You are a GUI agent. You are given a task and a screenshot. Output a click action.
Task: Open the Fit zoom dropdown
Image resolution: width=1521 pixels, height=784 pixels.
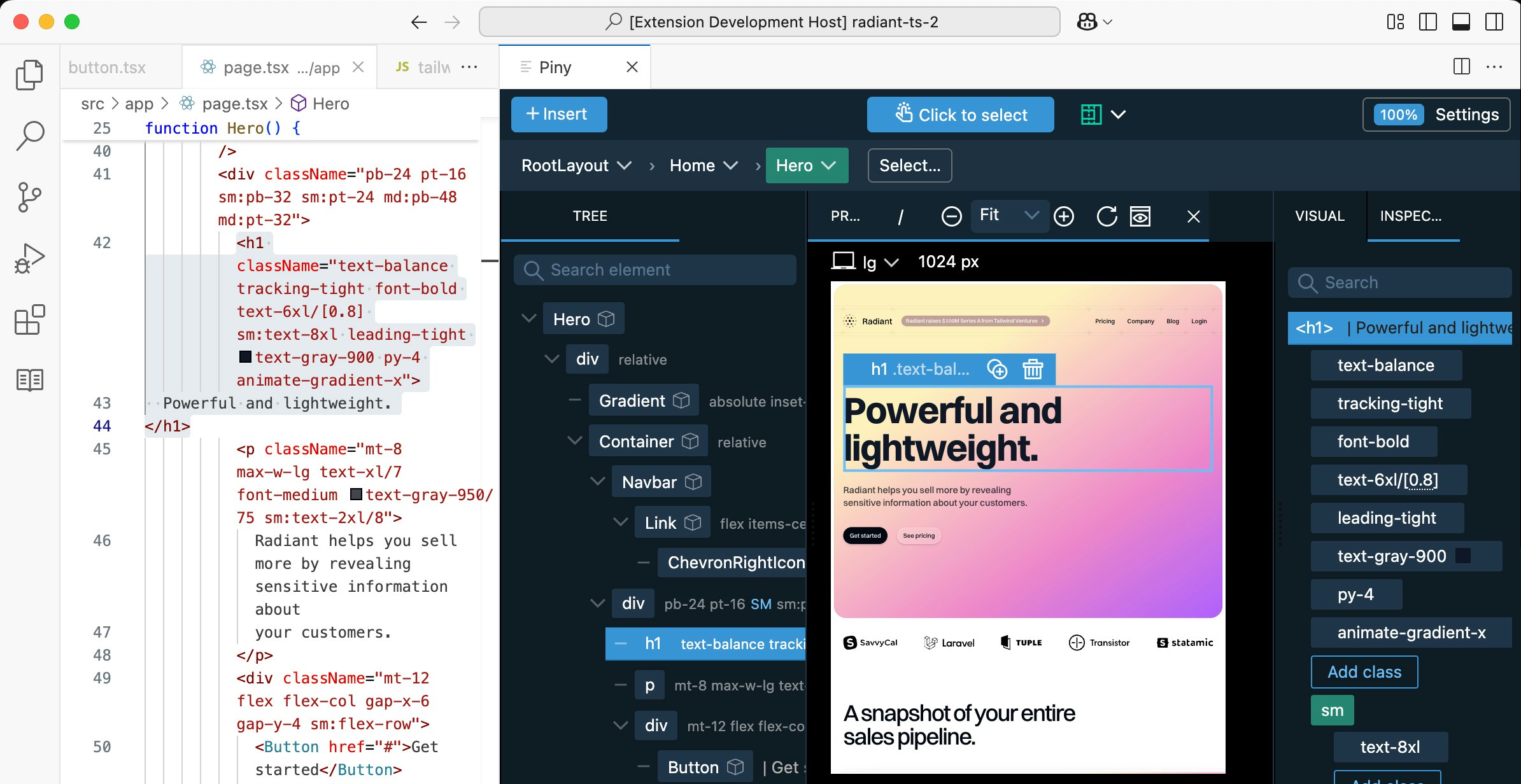coord(1009,215)
